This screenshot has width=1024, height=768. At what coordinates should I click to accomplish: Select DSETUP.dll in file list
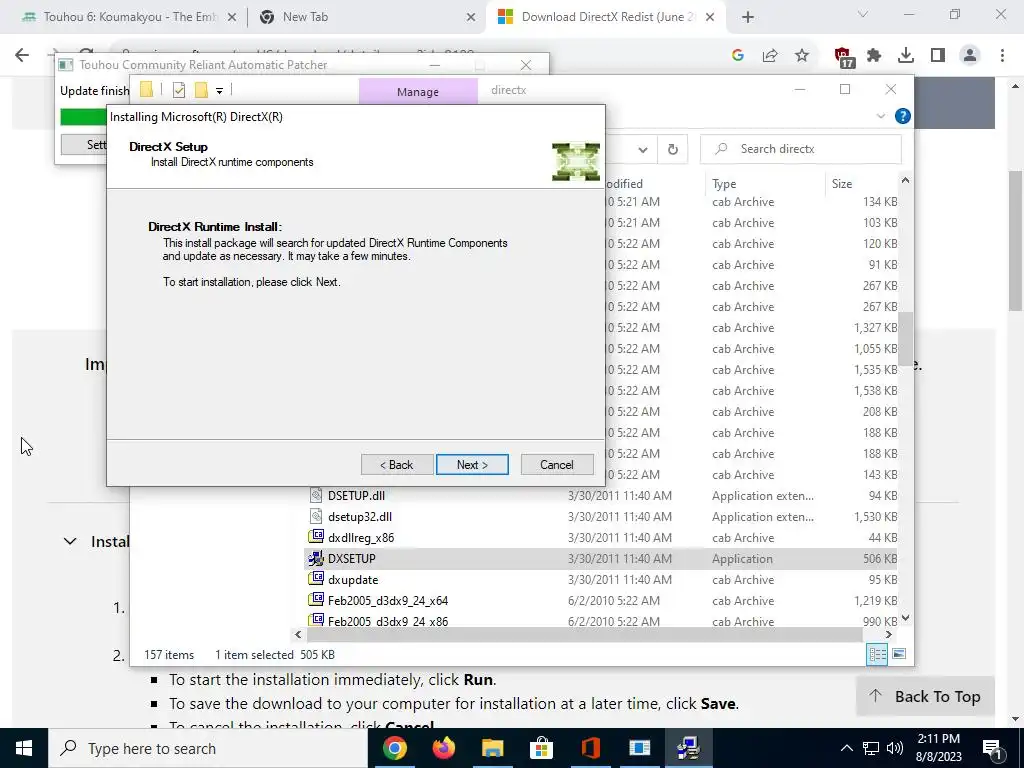pyautogui.click(x=601, y=496)
